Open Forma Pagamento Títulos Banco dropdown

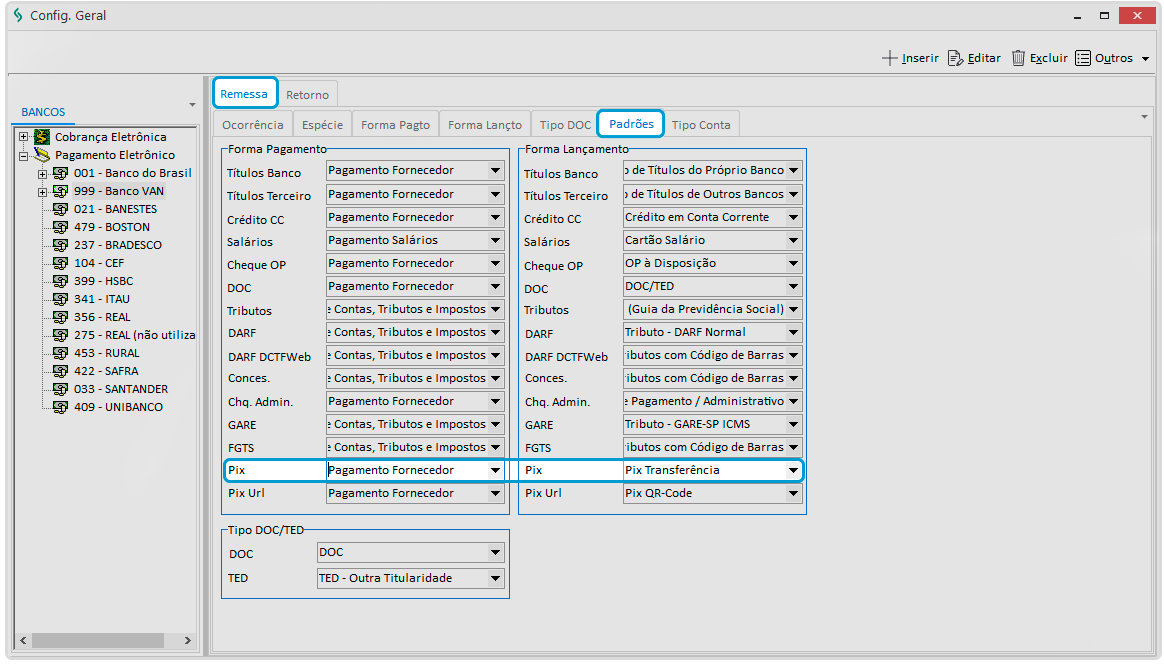point(495,171)
